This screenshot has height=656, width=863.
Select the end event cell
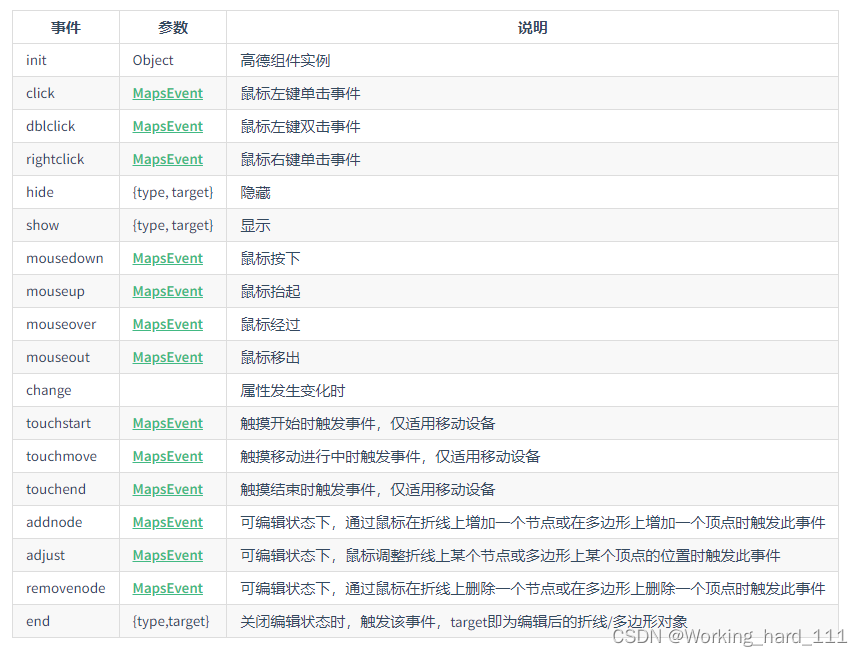66,622
